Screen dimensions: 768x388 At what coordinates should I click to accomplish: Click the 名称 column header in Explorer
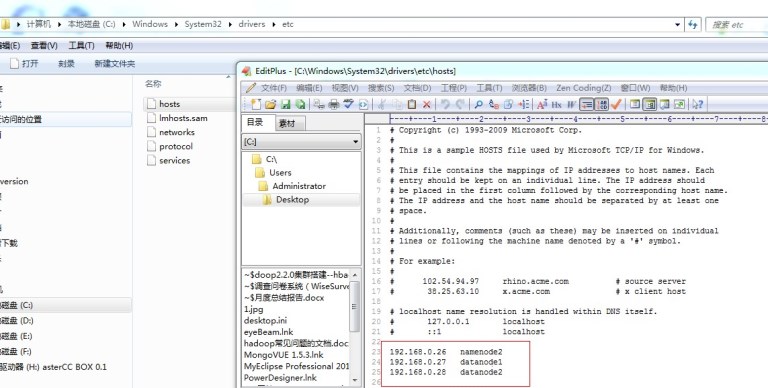coord(153,84)
